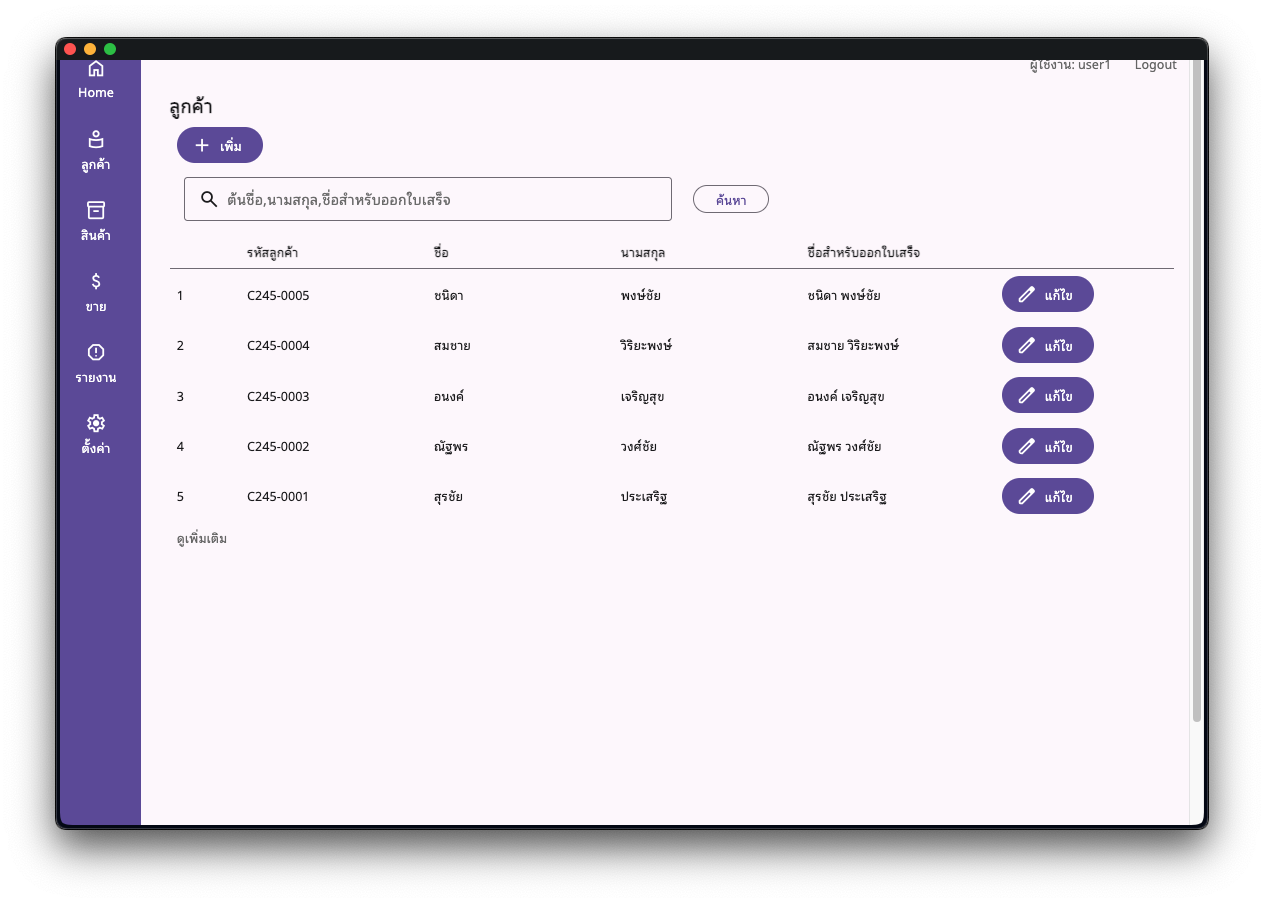This screenshot has width=1264, height=903.
Task: Edit customer C245-0004 สมชาย
Action: tap(1047, 345)
